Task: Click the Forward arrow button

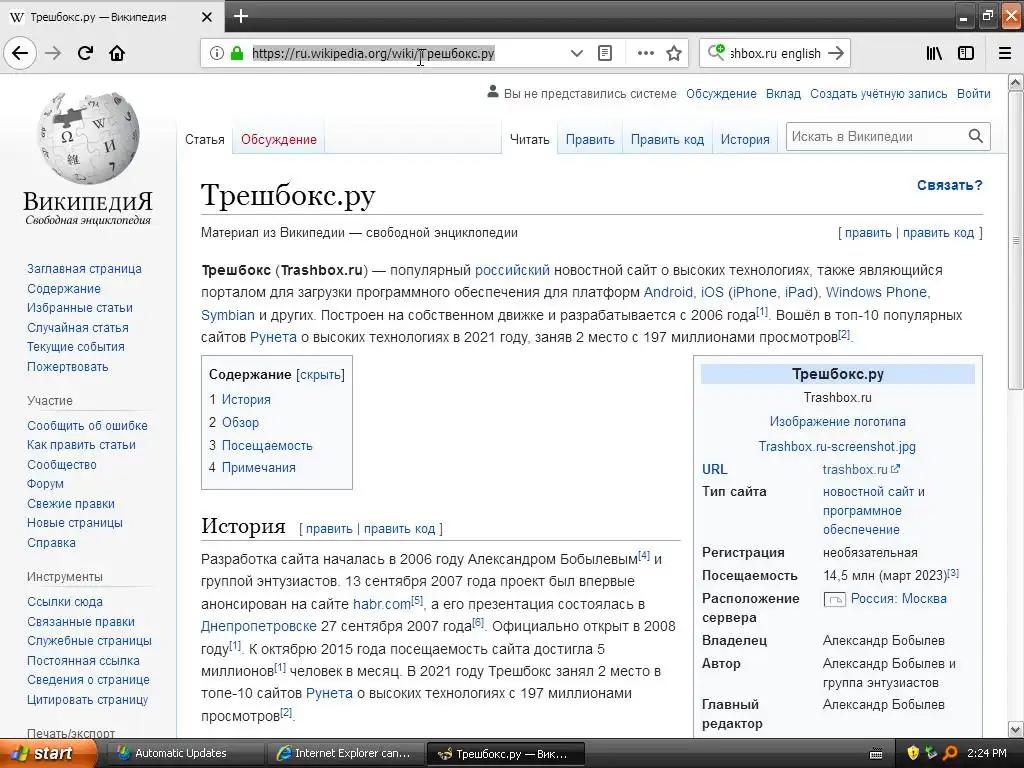Action: point(53,53)
